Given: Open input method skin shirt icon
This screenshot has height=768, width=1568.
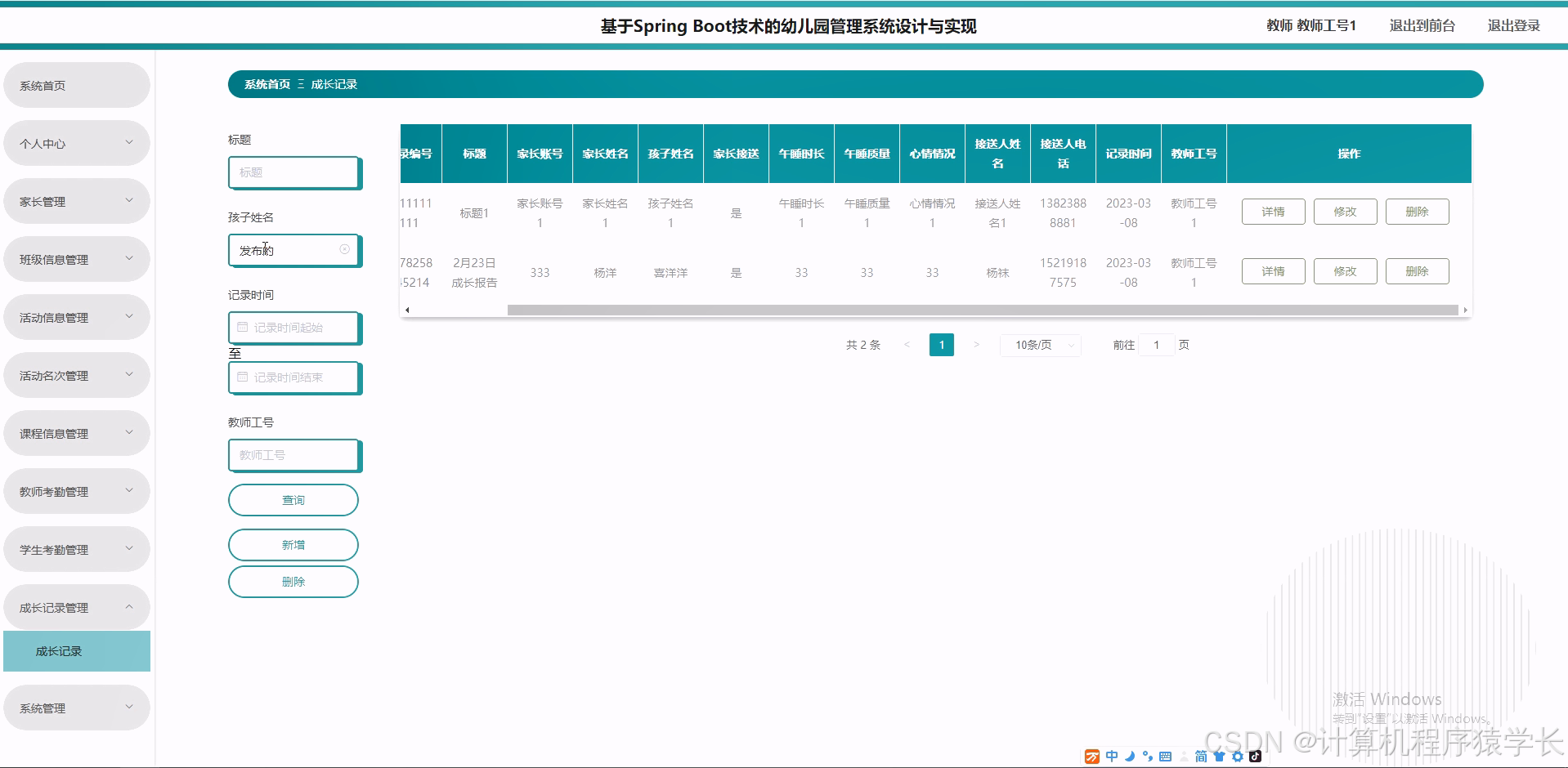Looking at the screenshot, I should click(x=1220, y=756).
